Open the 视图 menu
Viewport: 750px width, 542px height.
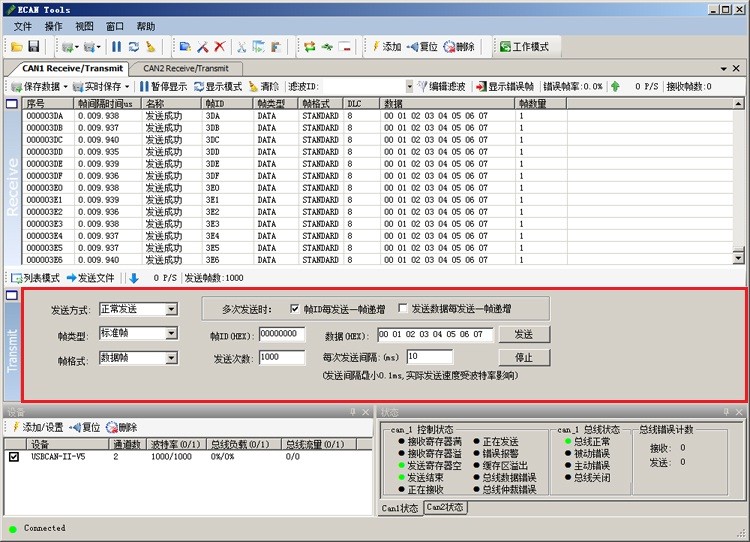pyautogui.click(x=84, y=26)
